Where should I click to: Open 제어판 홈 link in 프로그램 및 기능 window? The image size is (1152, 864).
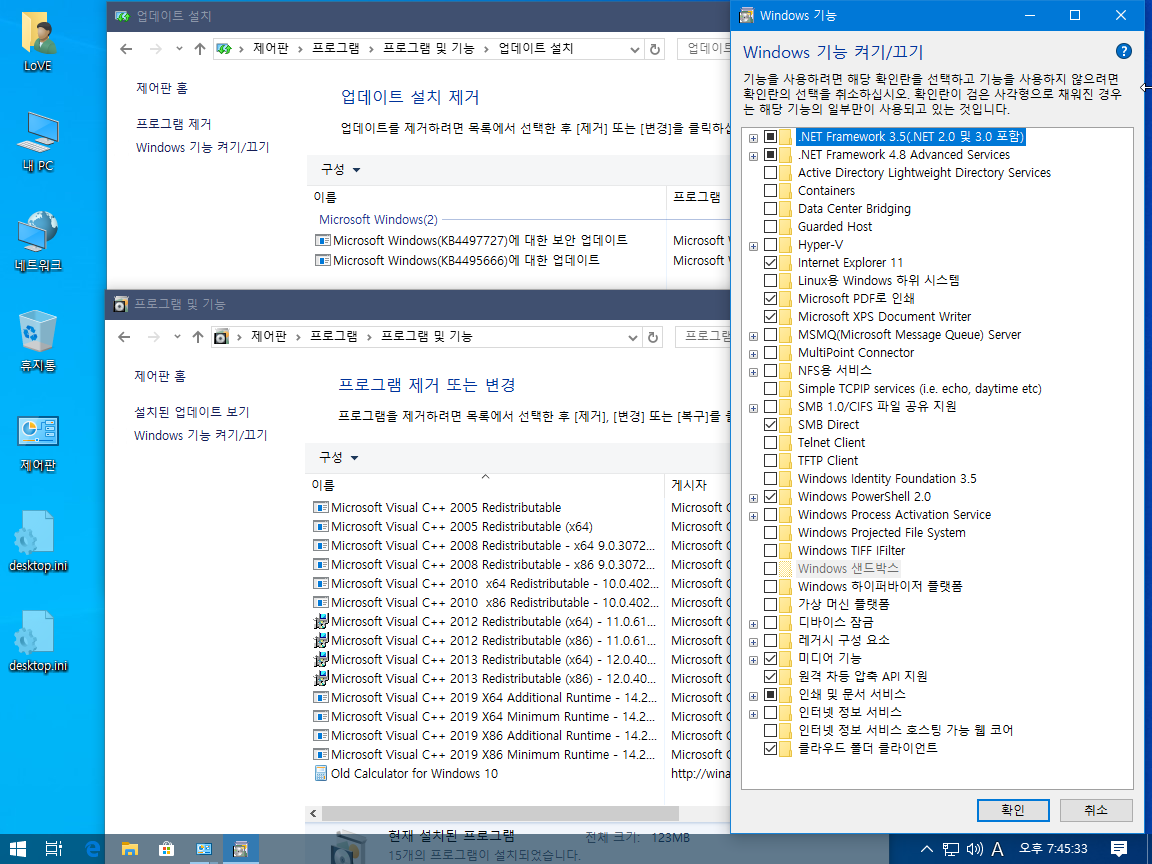point(159,376)
